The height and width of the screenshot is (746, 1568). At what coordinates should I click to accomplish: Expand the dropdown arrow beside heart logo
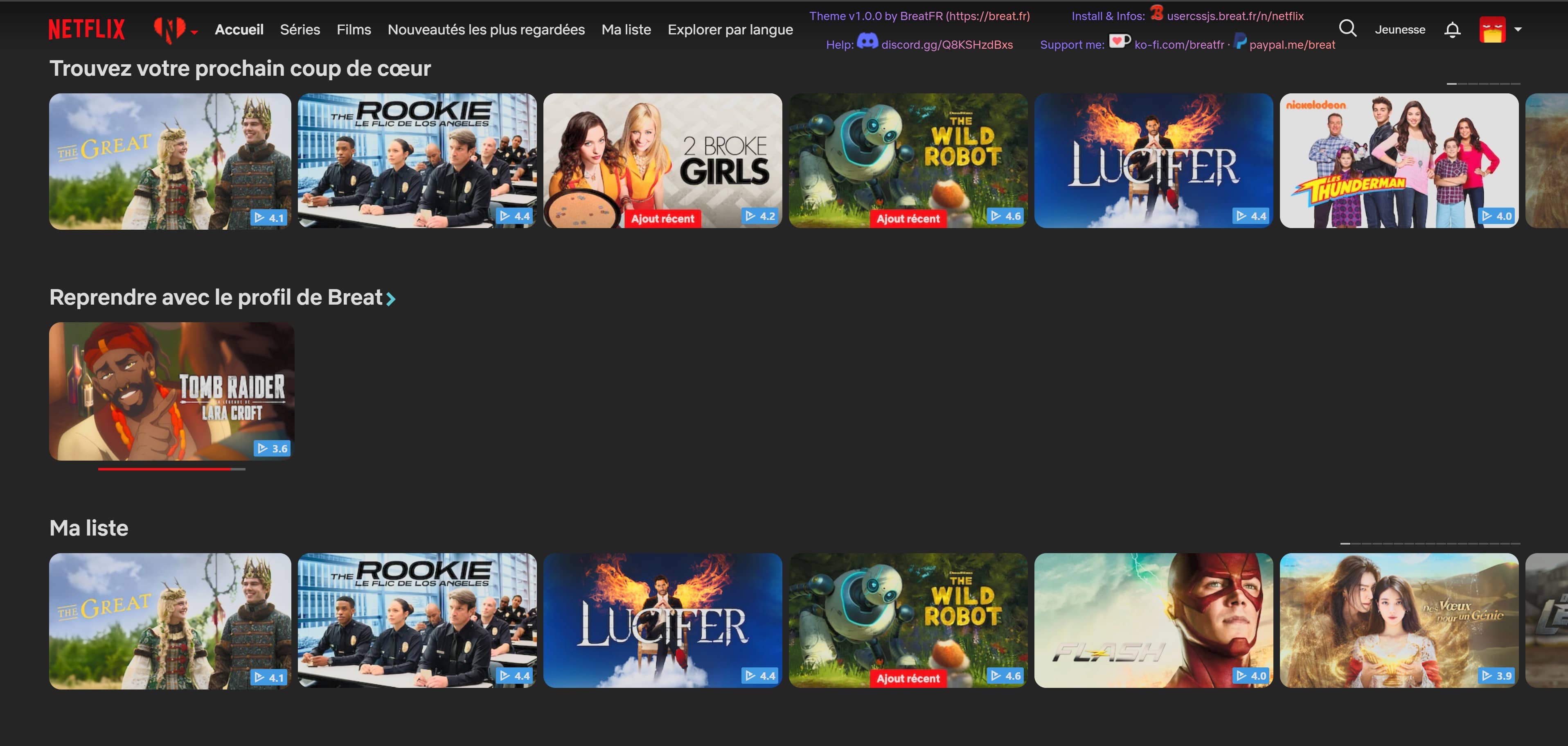(194, 32)
